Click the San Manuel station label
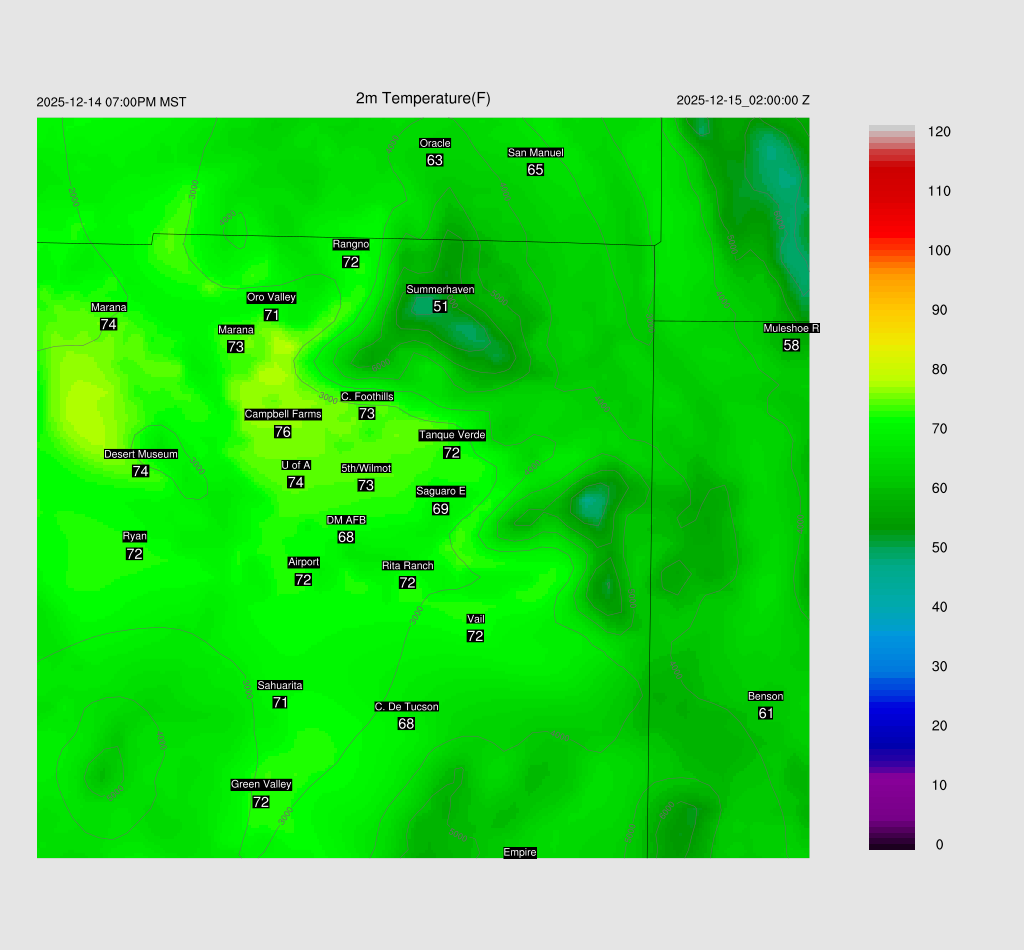This screenshot has width=1024, height=950. [x=535, y=153]
